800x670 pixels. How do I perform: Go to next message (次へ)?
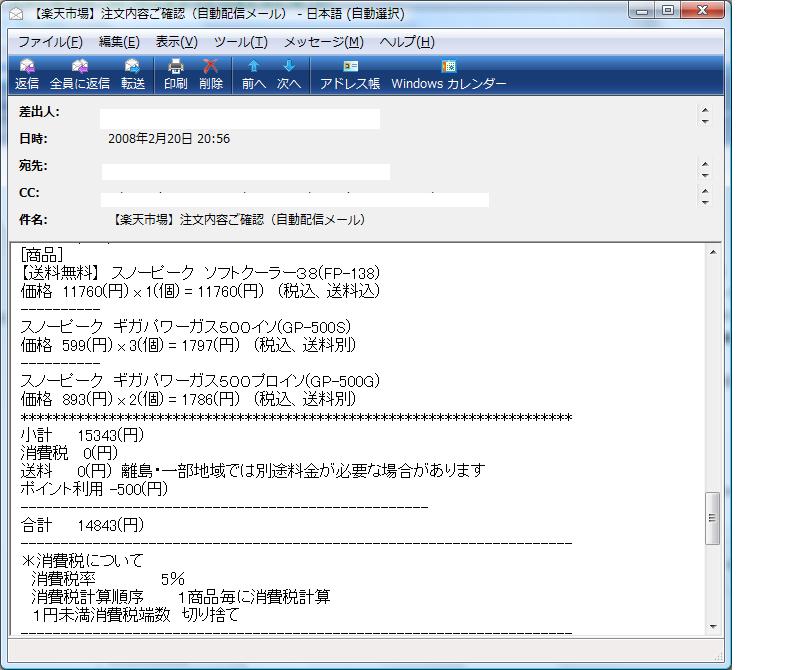coord(289,75)
